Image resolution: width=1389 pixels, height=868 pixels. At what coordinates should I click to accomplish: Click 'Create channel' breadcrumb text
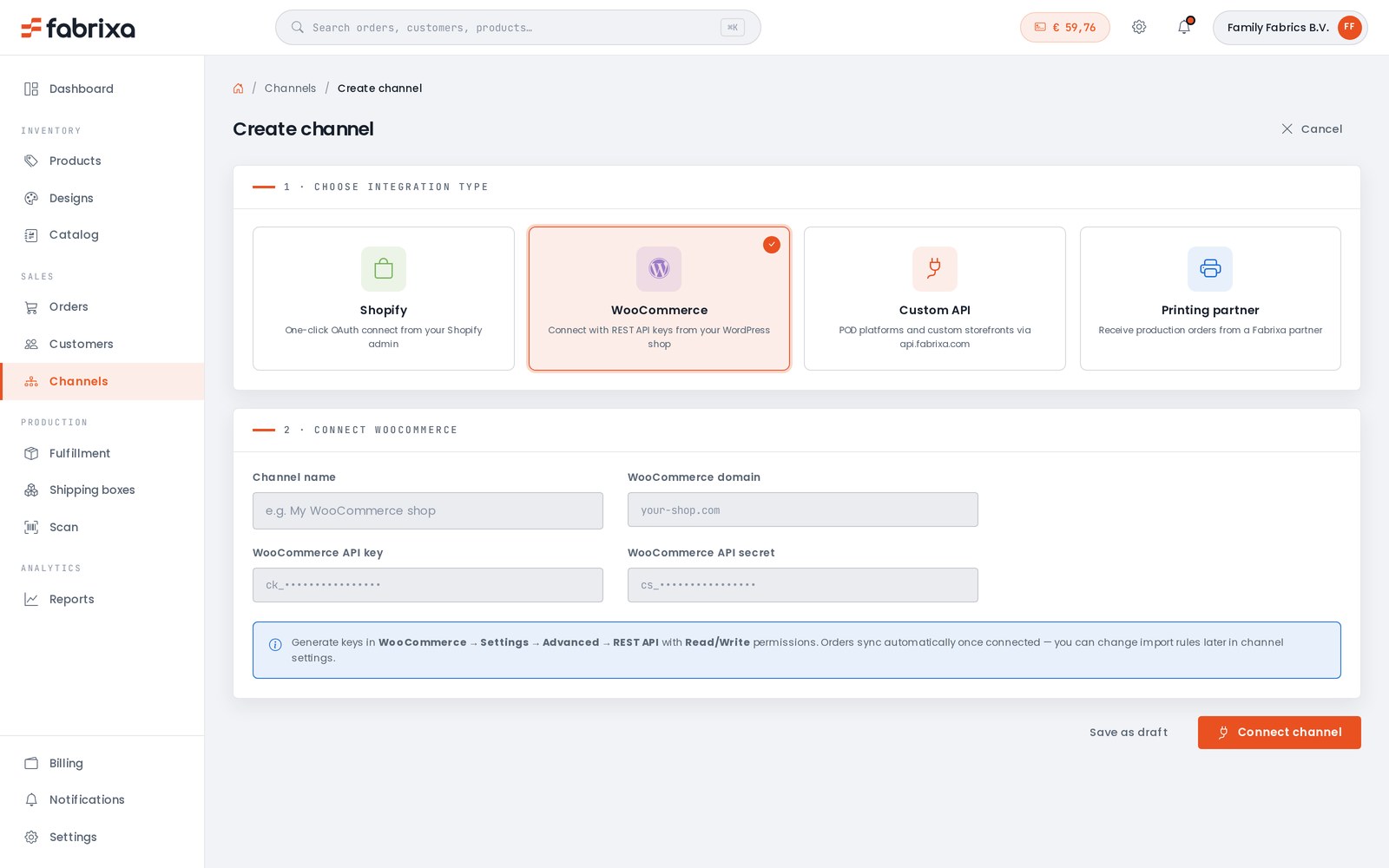(379, 89)
